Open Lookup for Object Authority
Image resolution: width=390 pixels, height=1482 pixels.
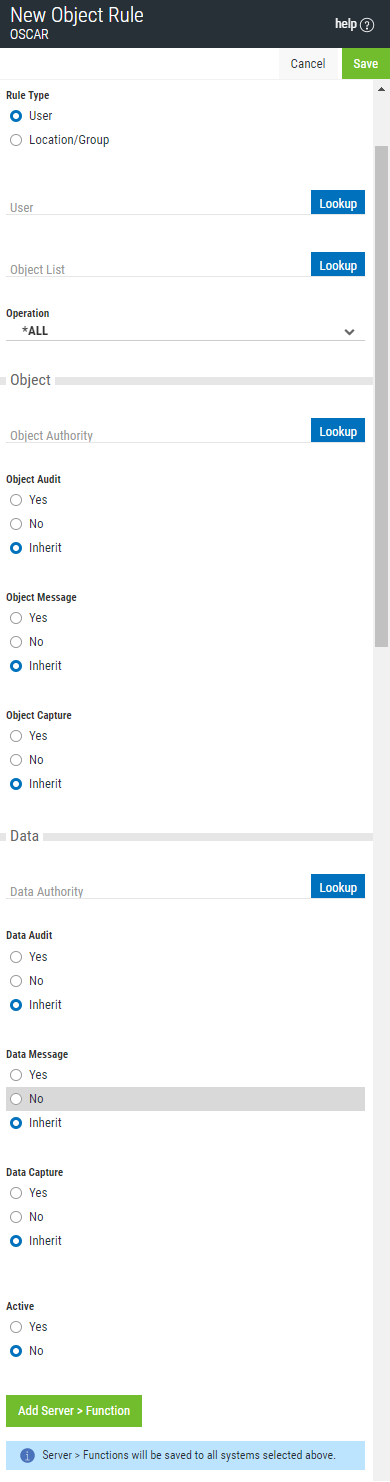point(338,430)
